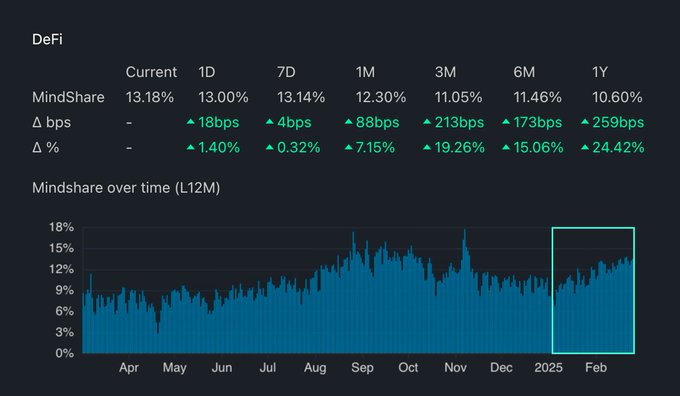This screenshot has height=396, width=680.
Task: Select the 1M column header
Action: [x=365, y=72]
